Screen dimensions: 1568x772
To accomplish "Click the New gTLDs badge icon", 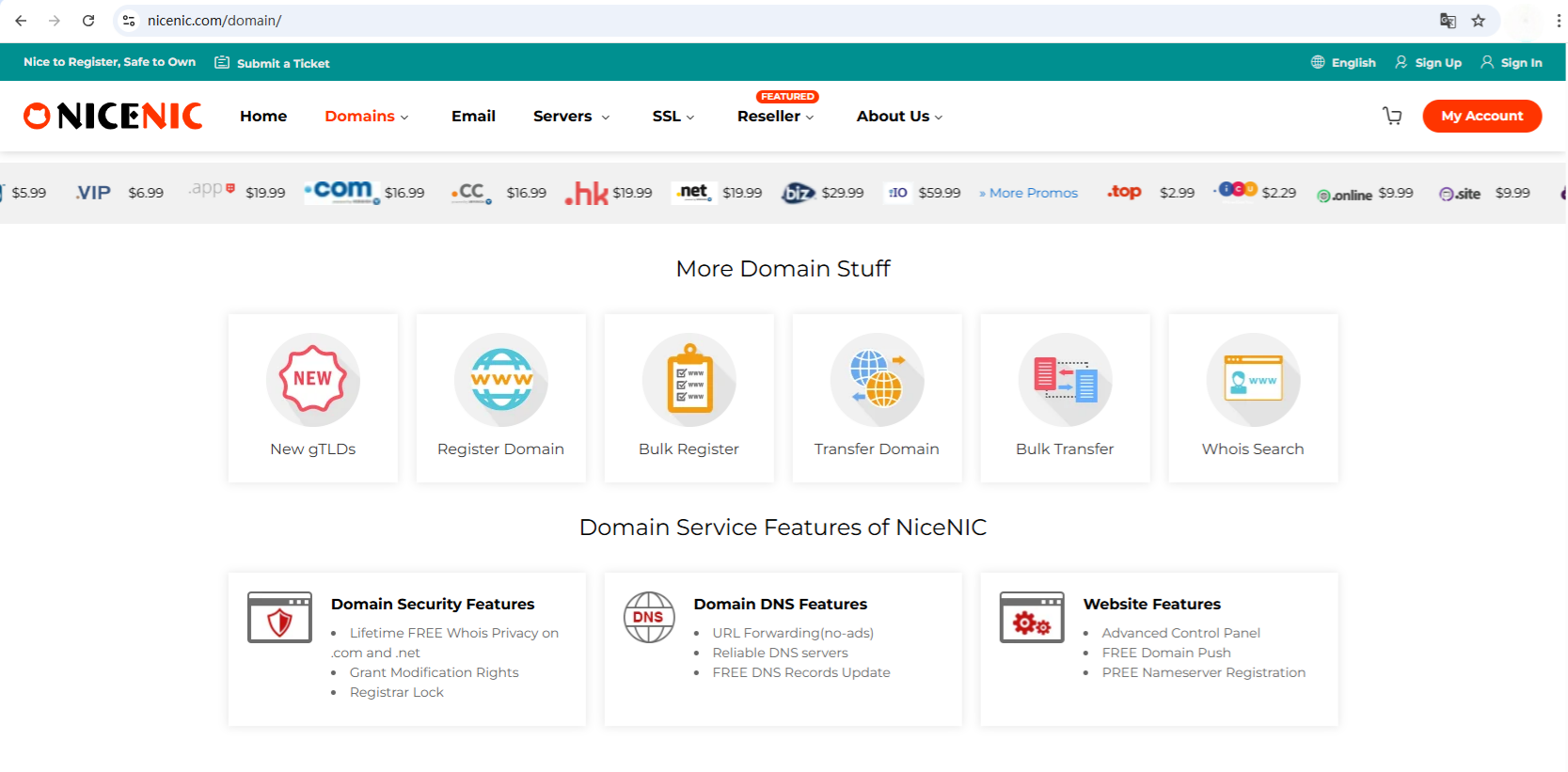I will [x=313, y=379].
